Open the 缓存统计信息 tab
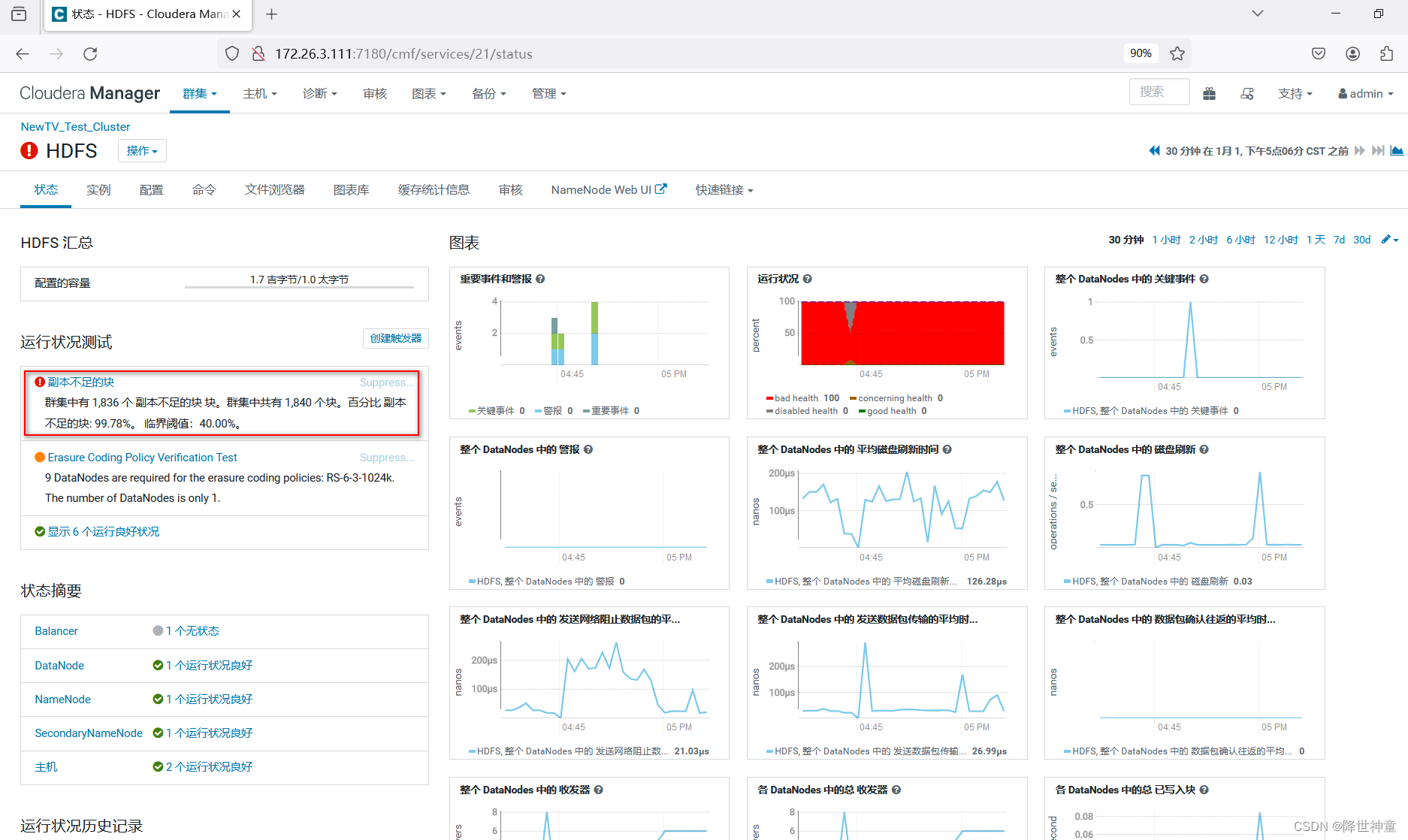The image size is (1408, 840). (x=434, y=190)
